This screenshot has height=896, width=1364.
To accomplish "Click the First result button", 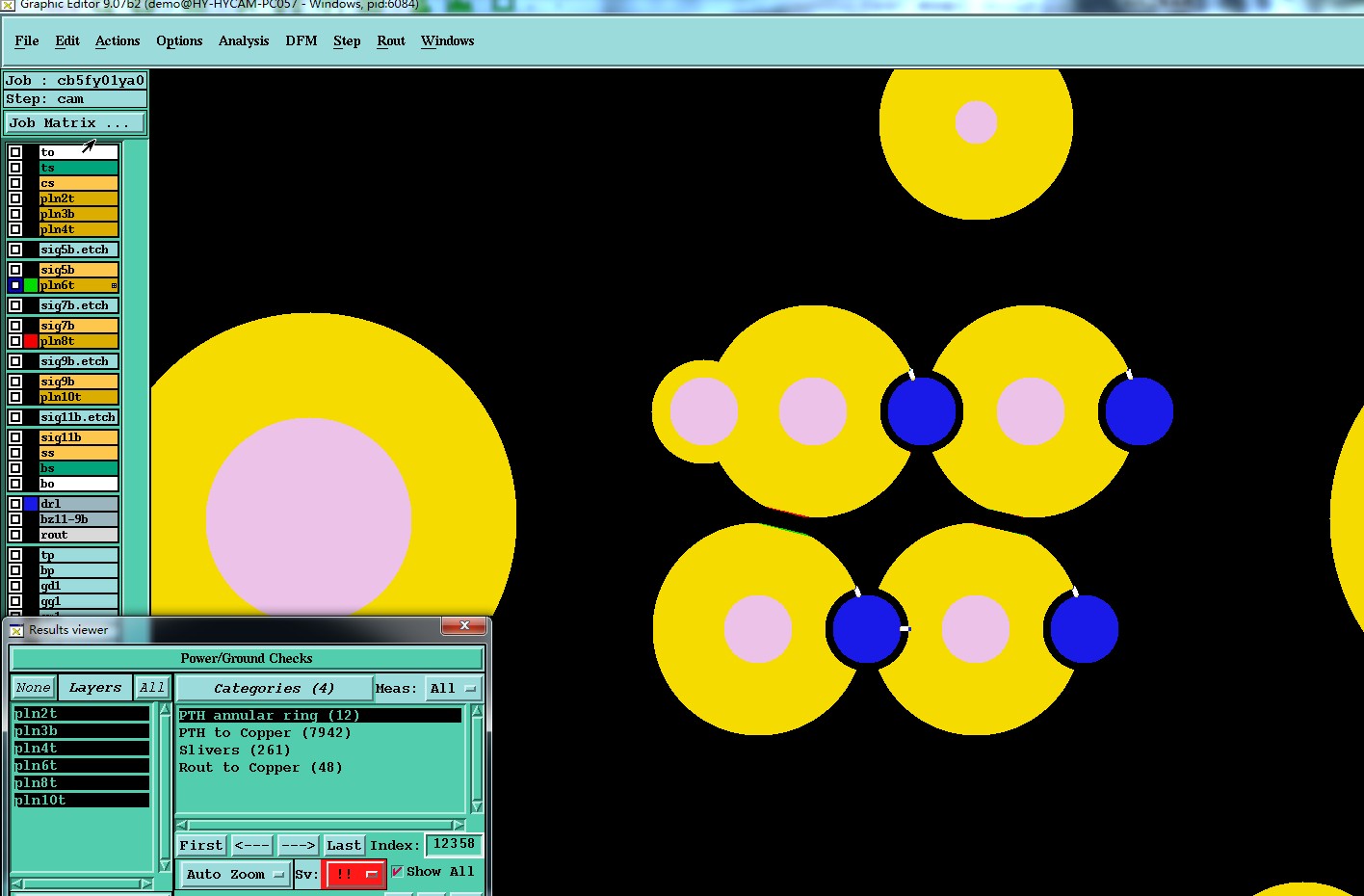I will [x=201, y=845].
